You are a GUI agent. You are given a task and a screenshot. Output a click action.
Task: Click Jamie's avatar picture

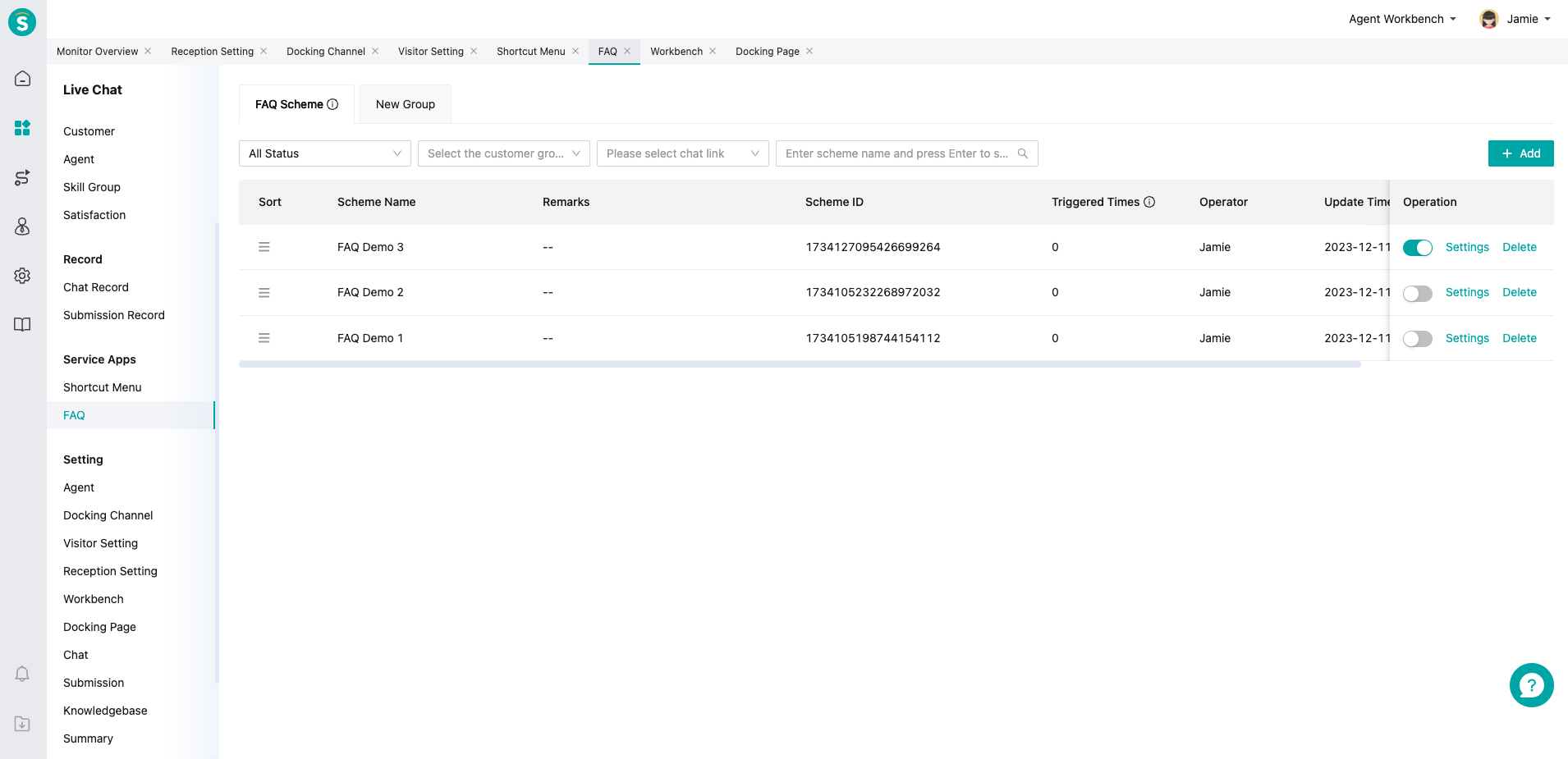[x=1488, y=19]
